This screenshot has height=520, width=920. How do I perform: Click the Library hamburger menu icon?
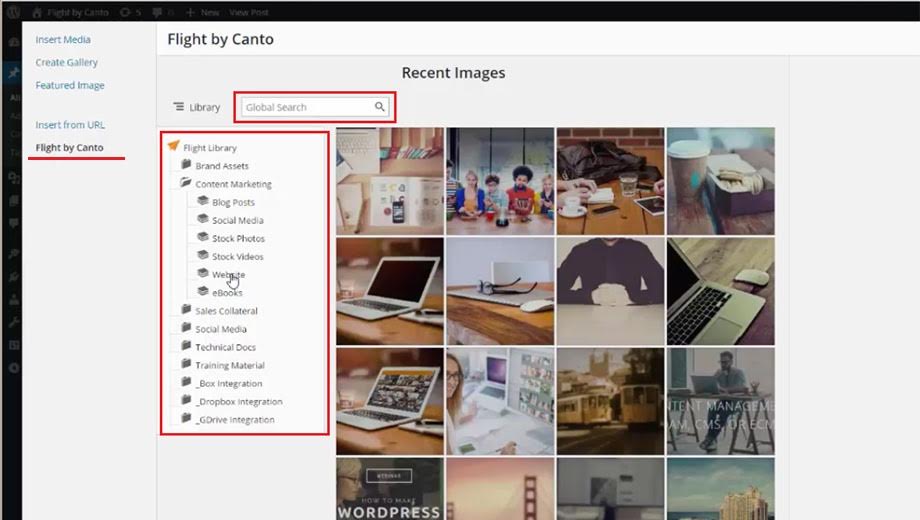[179, 107]
